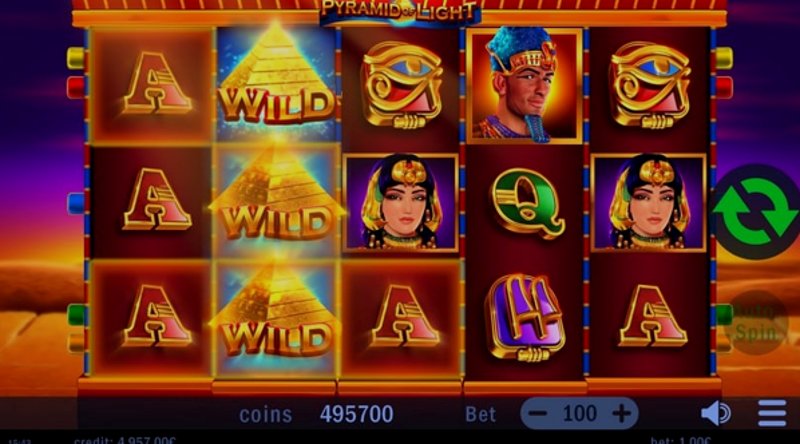The width and height of the screenshot is (800, 444).
Task: Open the hamburger menu
Action: pyautogui.click(x=772, y=413)
